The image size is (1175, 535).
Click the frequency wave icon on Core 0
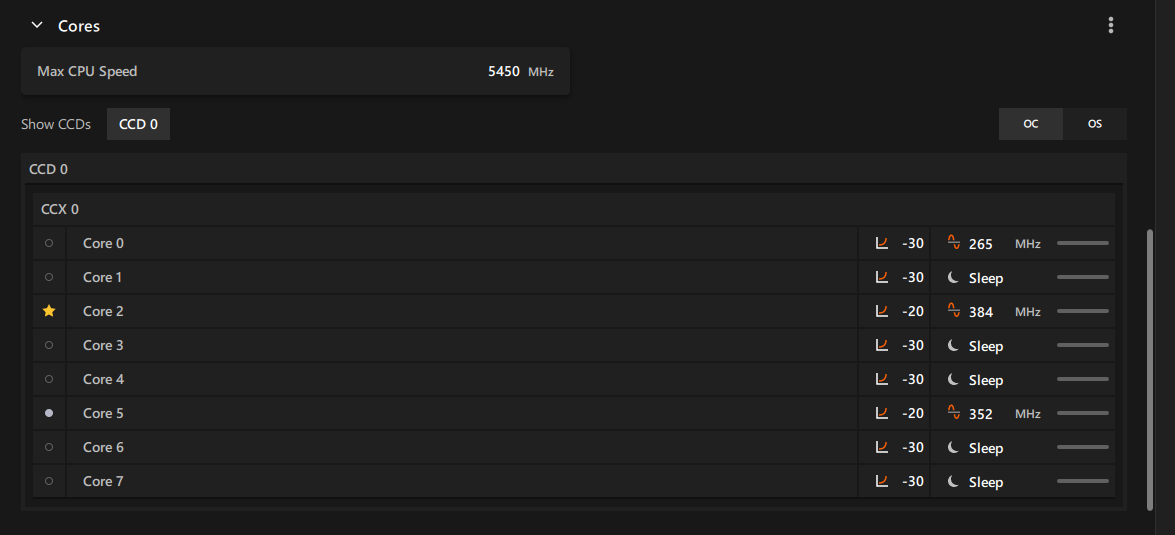click(953, 242)
